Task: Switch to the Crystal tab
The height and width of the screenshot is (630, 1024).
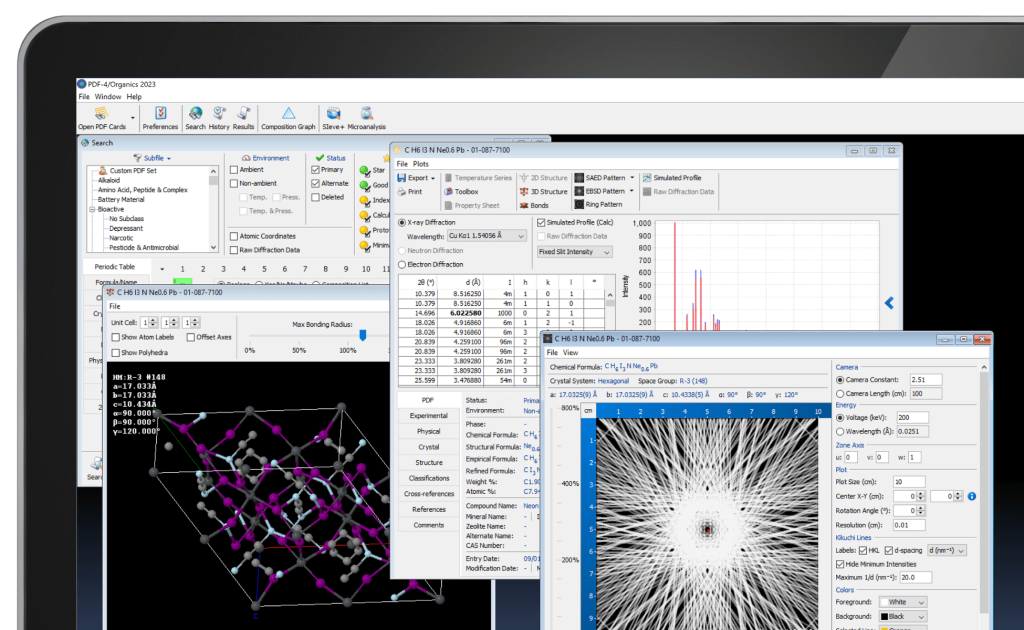Action: point(428,447)
